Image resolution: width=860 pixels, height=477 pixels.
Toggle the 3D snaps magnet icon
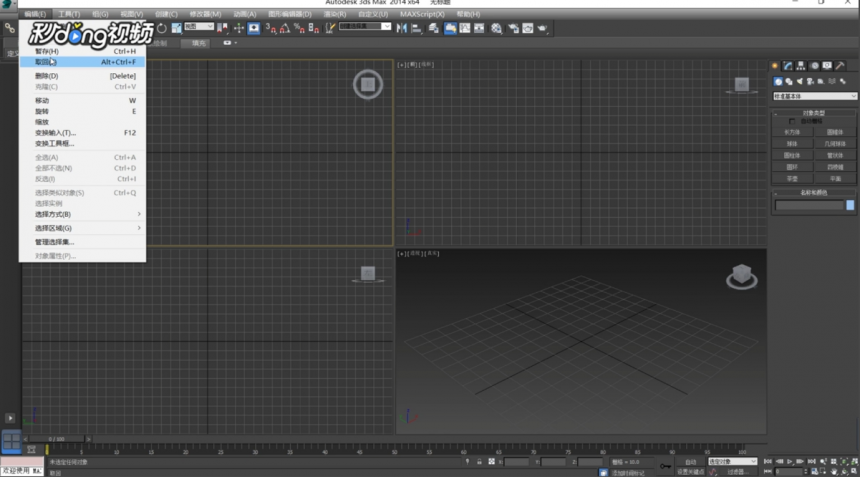point(271,28)
